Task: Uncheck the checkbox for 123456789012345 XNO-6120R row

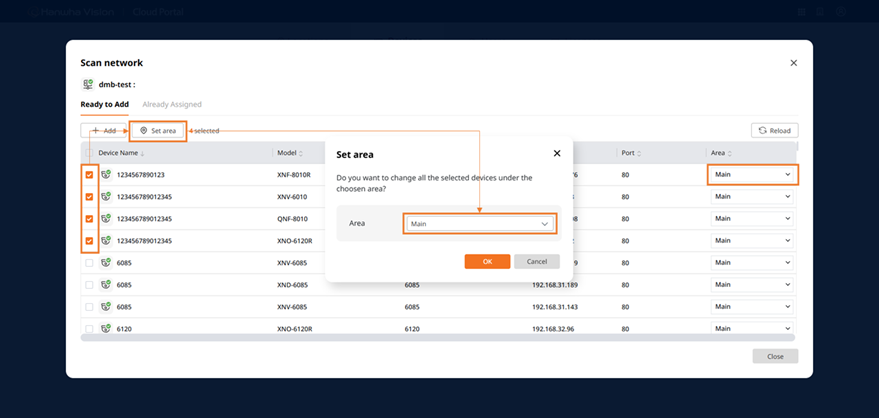Action: (x=89, y=241)
